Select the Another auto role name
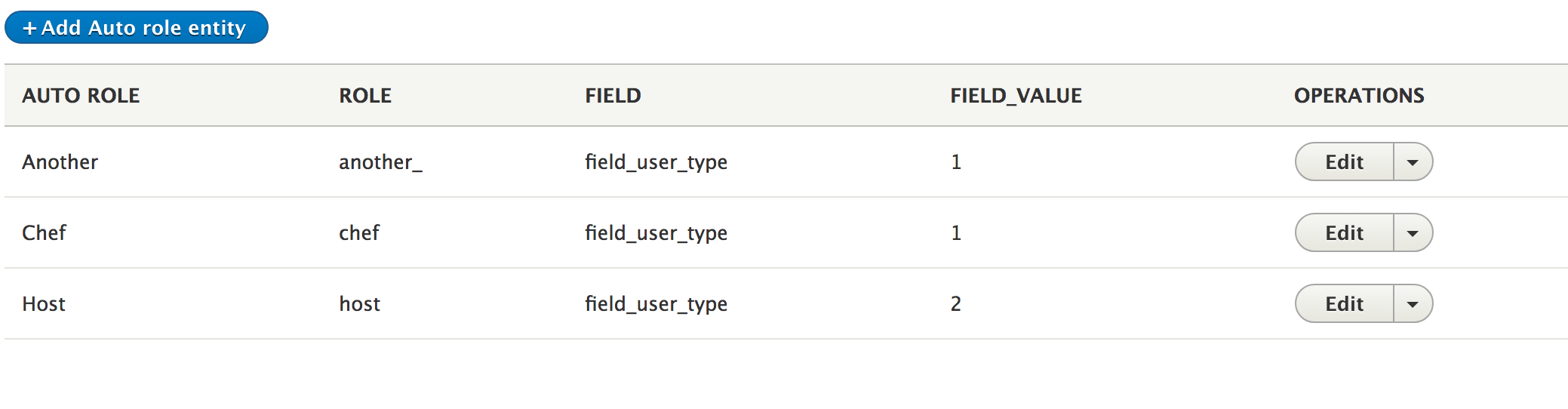Image resolution: width=1568 pixels, height=409 pixels. [60, 161]
